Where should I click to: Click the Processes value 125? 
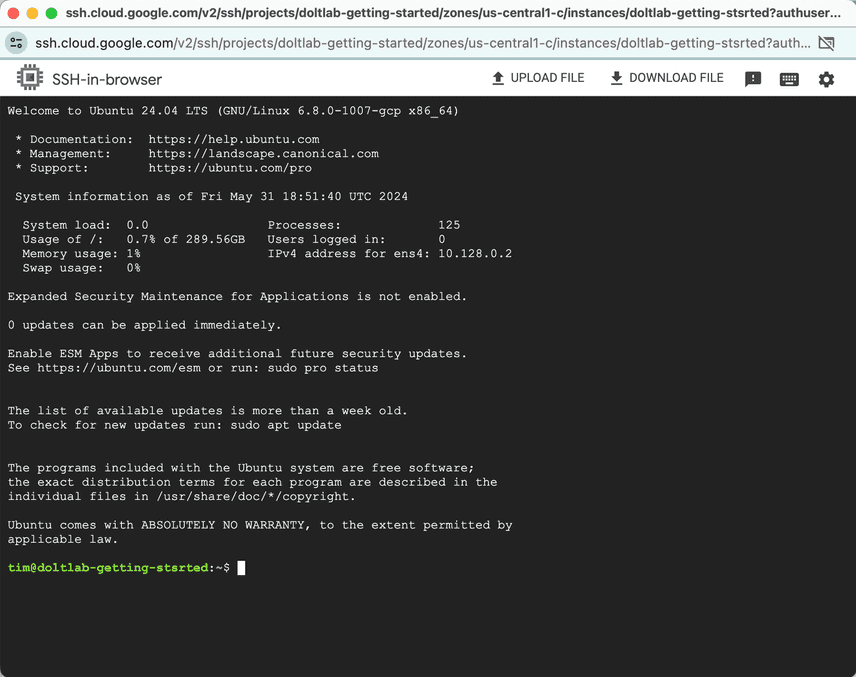(449, 225)
